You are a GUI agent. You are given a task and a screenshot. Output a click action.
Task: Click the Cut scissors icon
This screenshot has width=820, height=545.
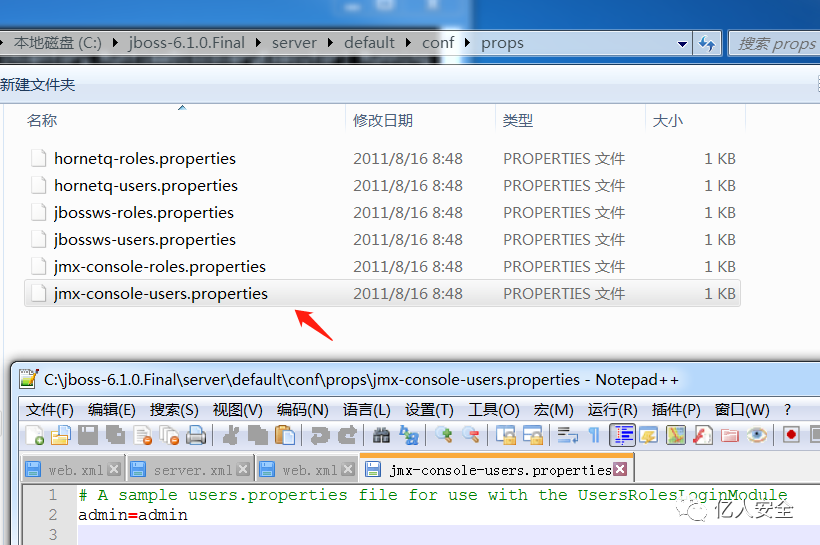point(231,435)
